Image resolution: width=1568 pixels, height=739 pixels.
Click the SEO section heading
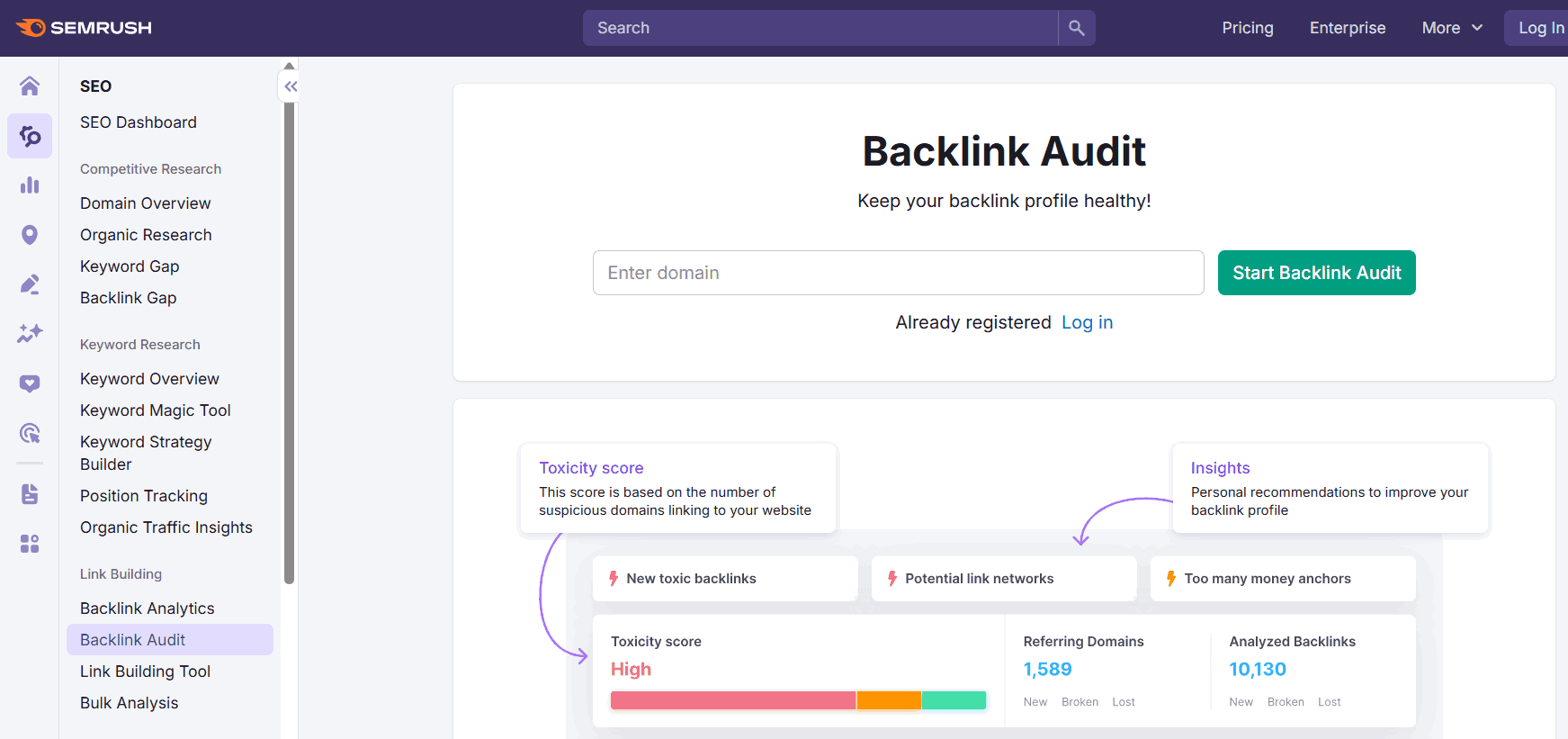pos(96,86)
